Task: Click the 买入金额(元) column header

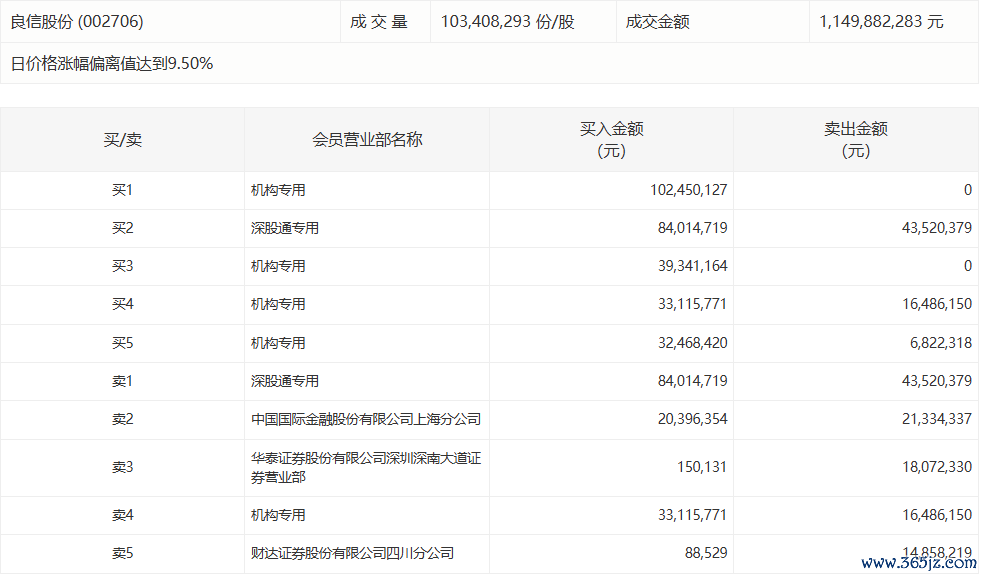Action: [x=611, y=140]
